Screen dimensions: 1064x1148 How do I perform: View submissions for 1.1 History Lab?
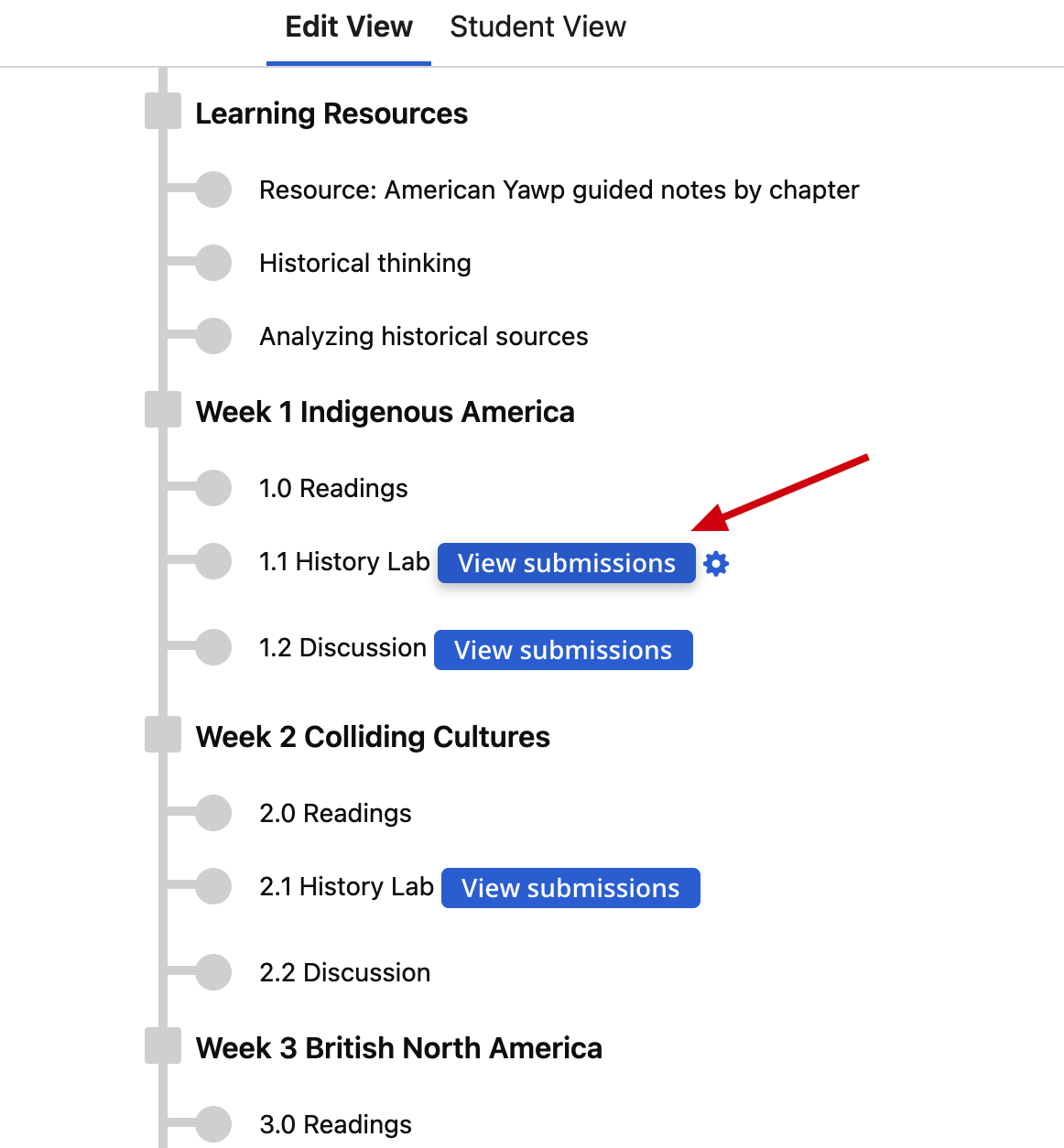[x=567, y=563]
